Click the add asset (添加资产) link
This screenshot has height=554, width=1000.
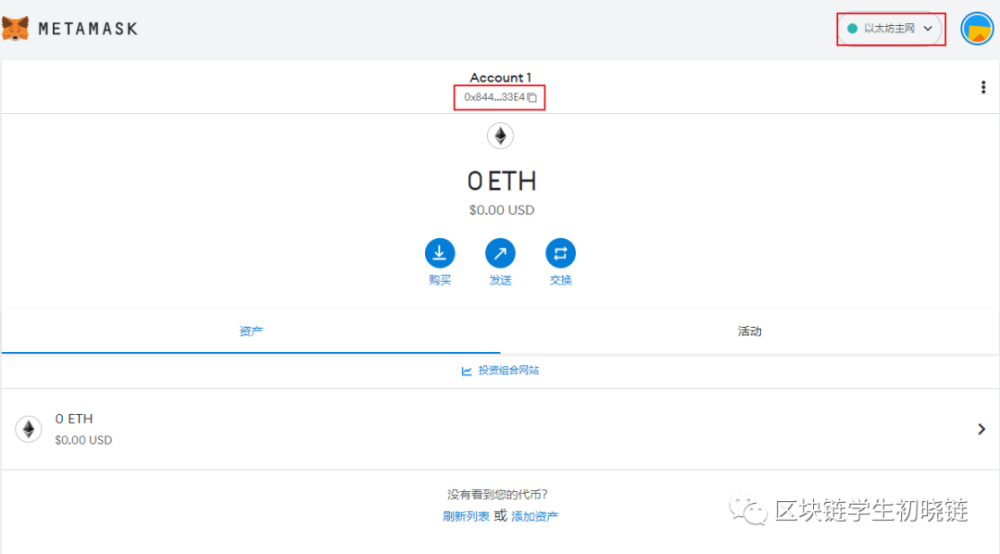coord(534,516)
